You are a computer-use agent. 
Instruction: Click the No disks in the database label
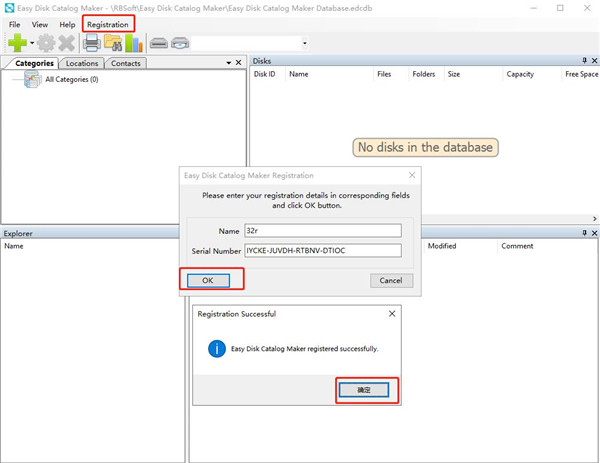tap(426, 147)
